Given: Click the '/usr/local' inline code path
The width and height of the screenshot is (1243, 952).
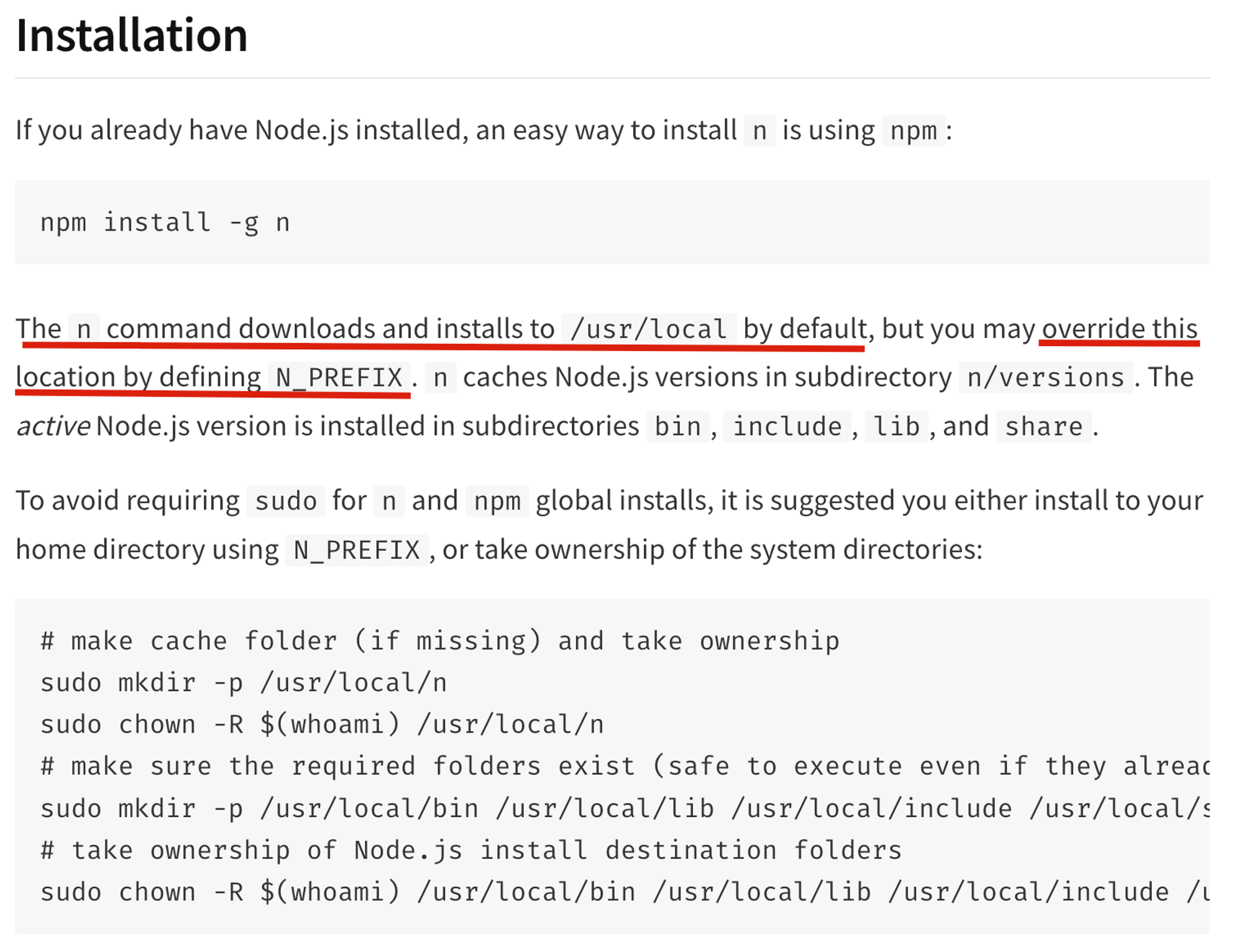Looking at the screenshot, I should 648,329.
